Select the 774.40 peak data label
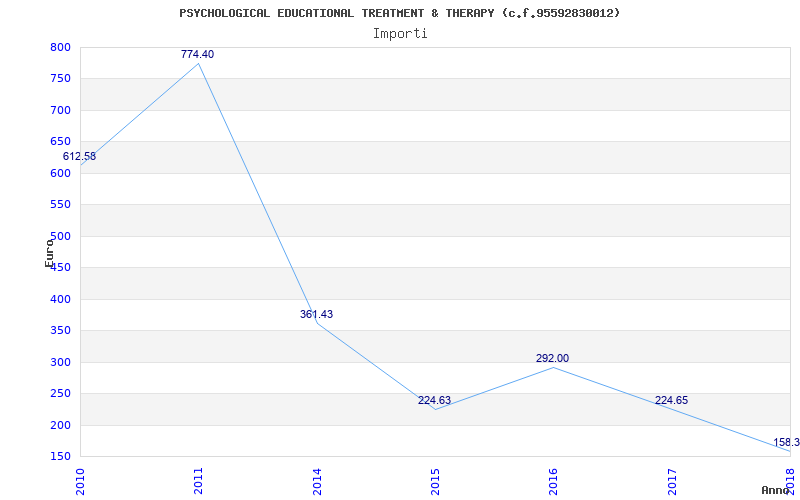800x500 pixels. [x=197, y=54]
